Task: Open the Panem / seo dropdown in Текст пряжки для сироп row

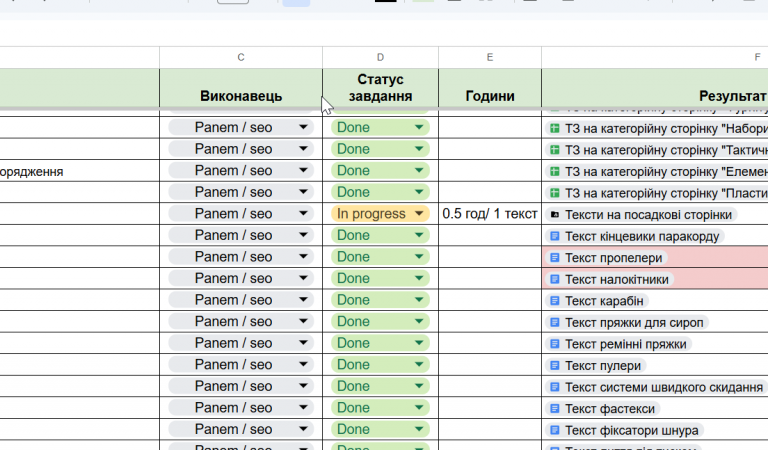Action: [x=241, y=321]
